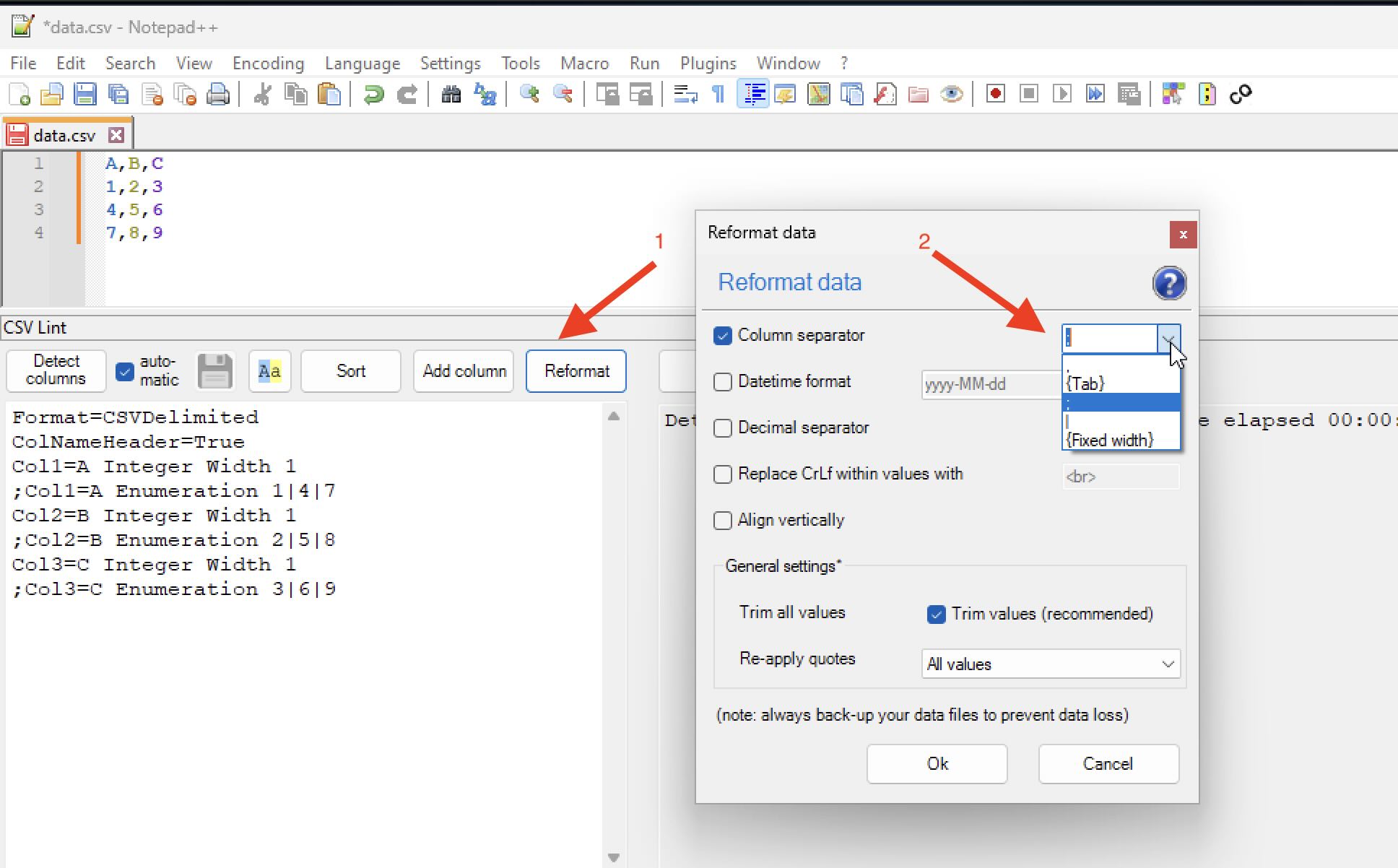Viewport: 1398px width, 868px height.
Task: Save the current data.csv file
Action: (x=86, y=94)
